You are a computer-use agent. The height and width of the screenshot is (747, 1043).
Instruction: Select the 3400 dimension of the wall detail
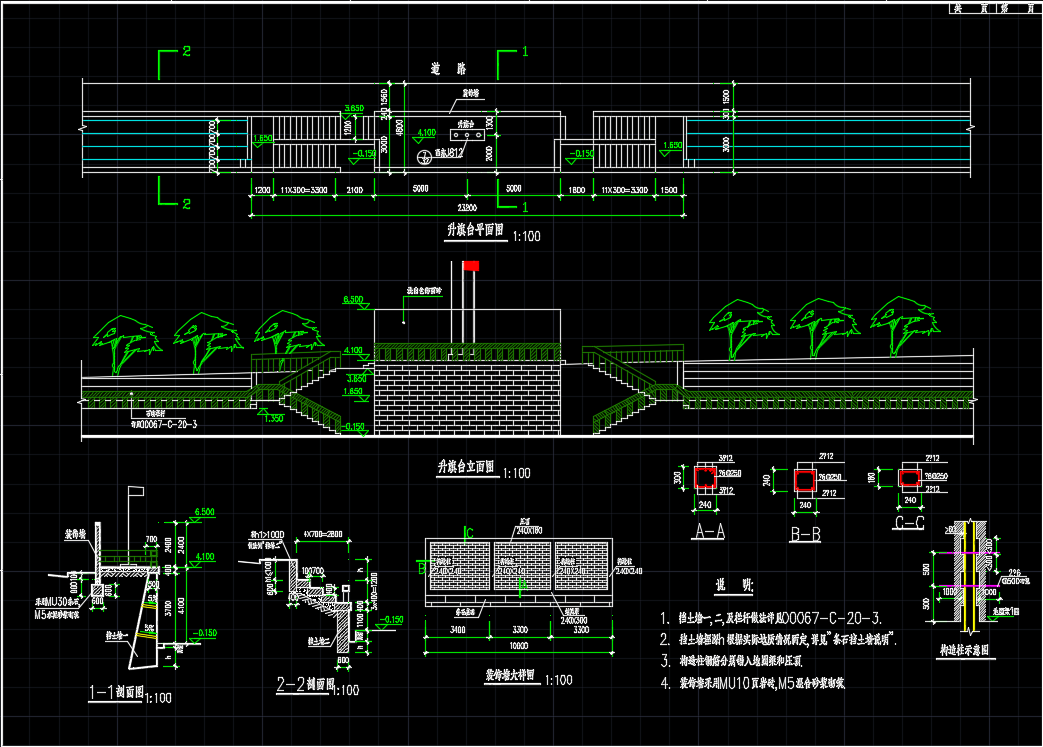coord(458,629)
